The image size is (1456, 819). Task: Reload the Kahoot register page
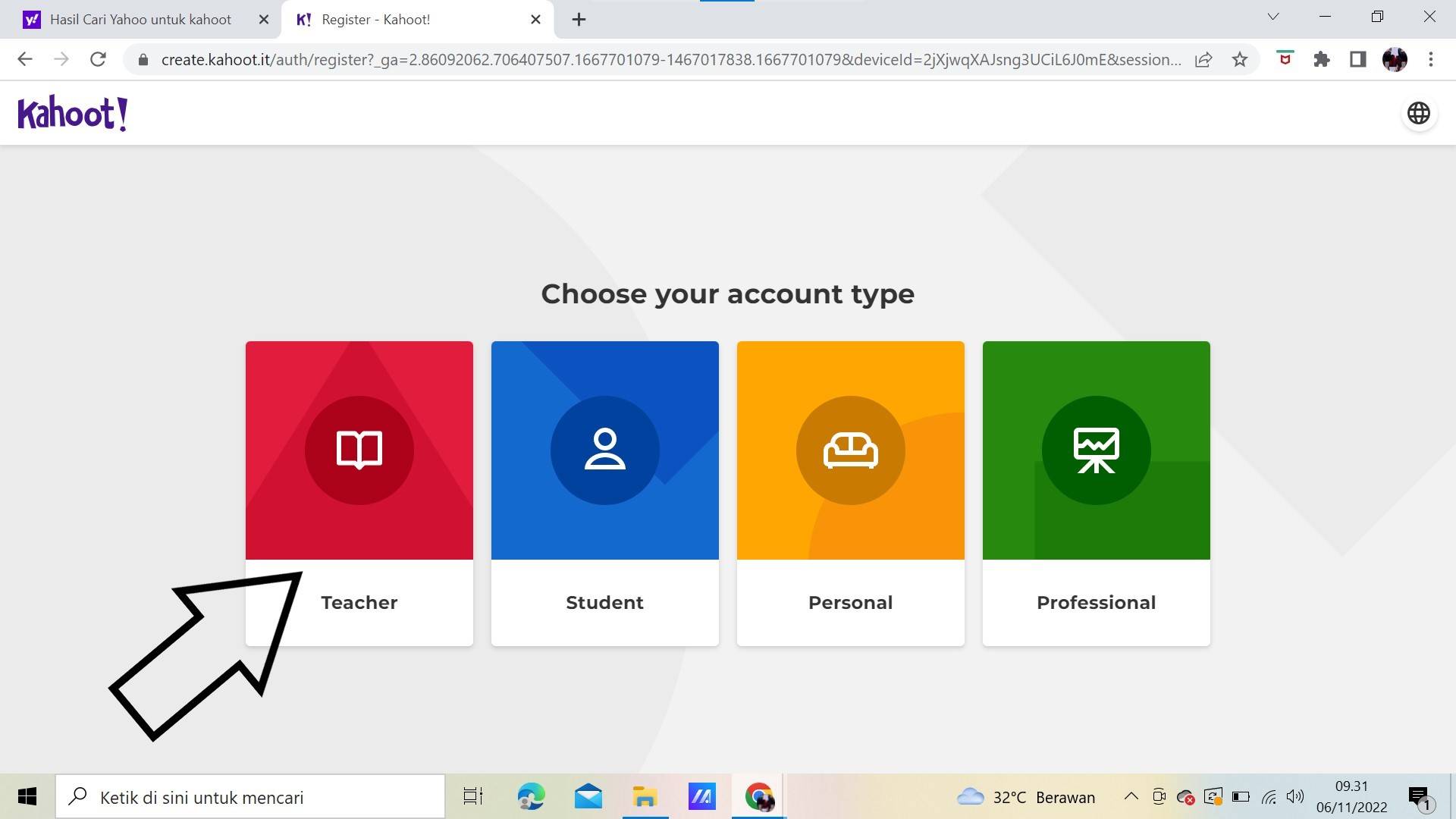tap(98, 59)
